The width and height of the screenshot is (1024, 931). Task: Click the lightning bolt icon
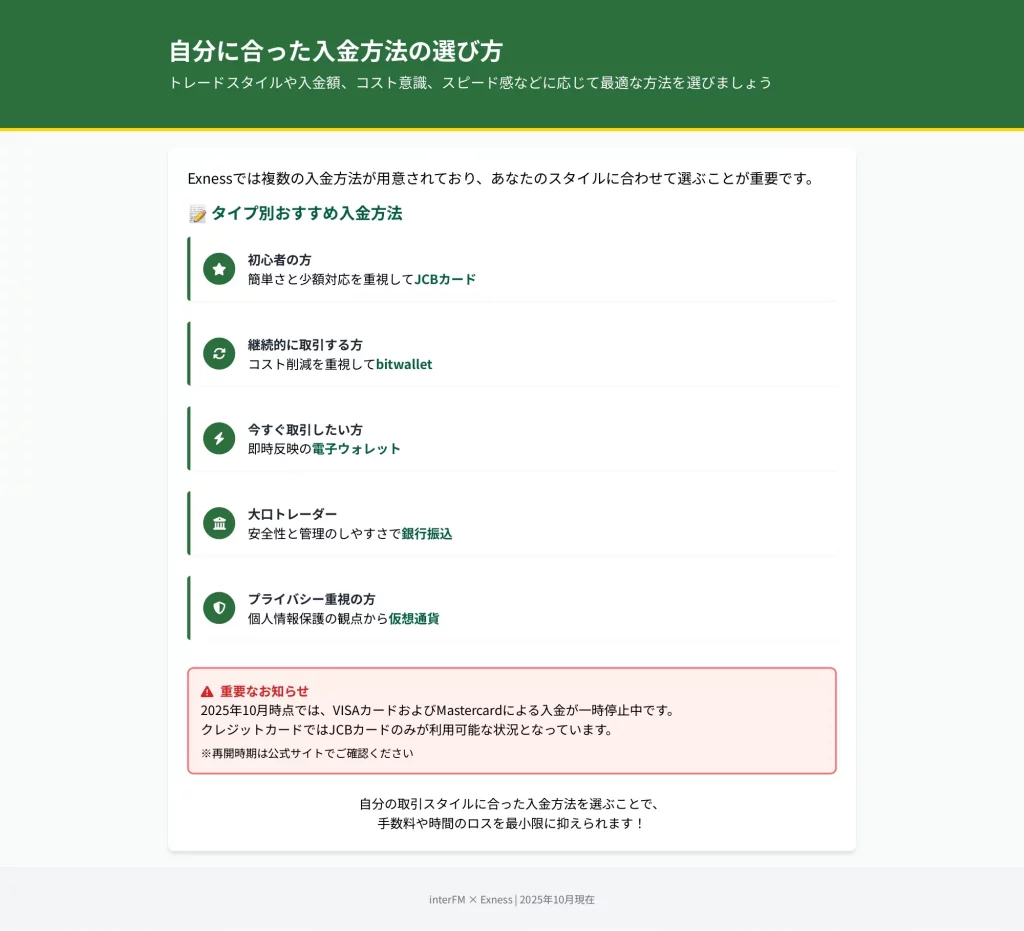tap(219, 438)
